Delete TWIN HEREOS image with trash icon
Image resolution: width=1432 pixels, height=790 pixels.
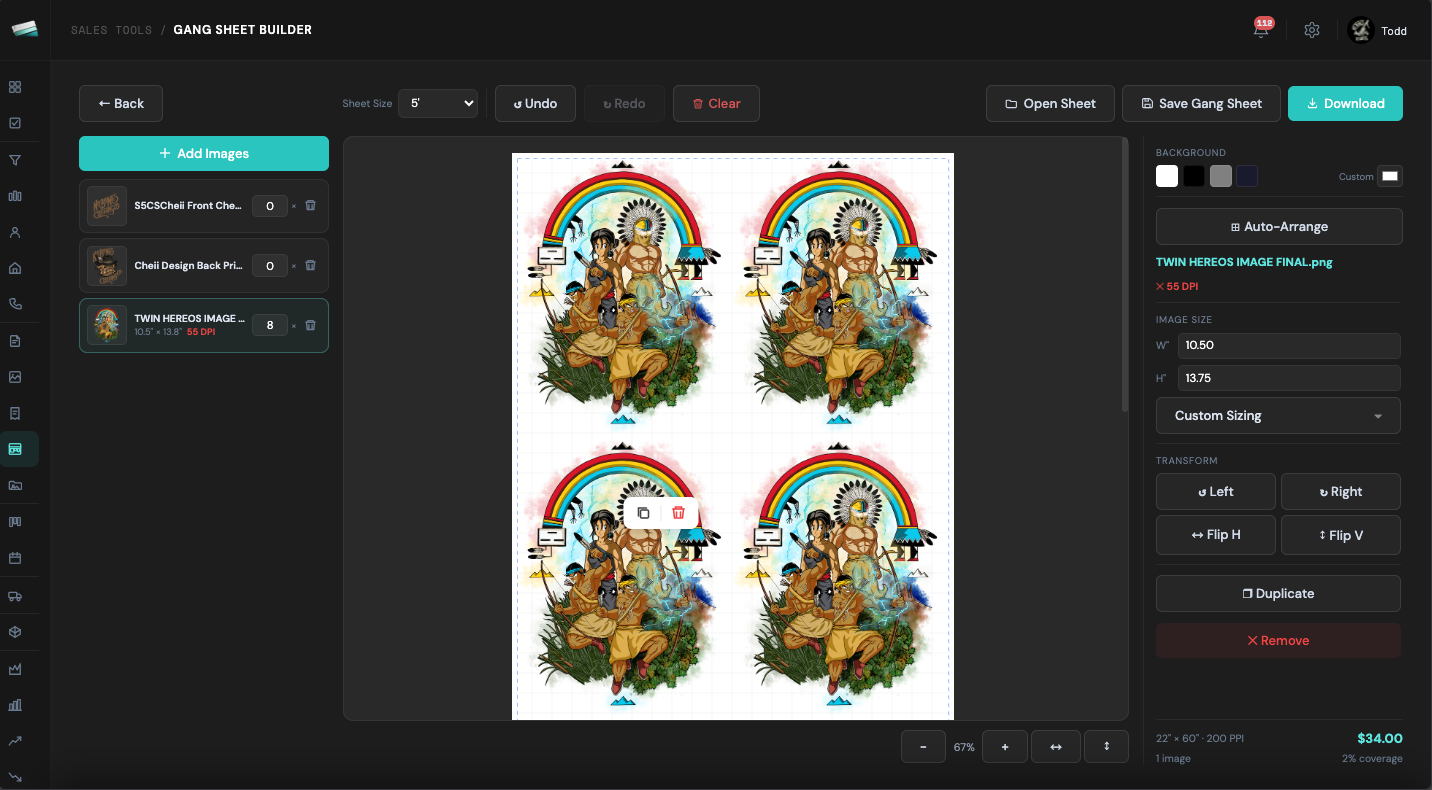coord(310,325)
